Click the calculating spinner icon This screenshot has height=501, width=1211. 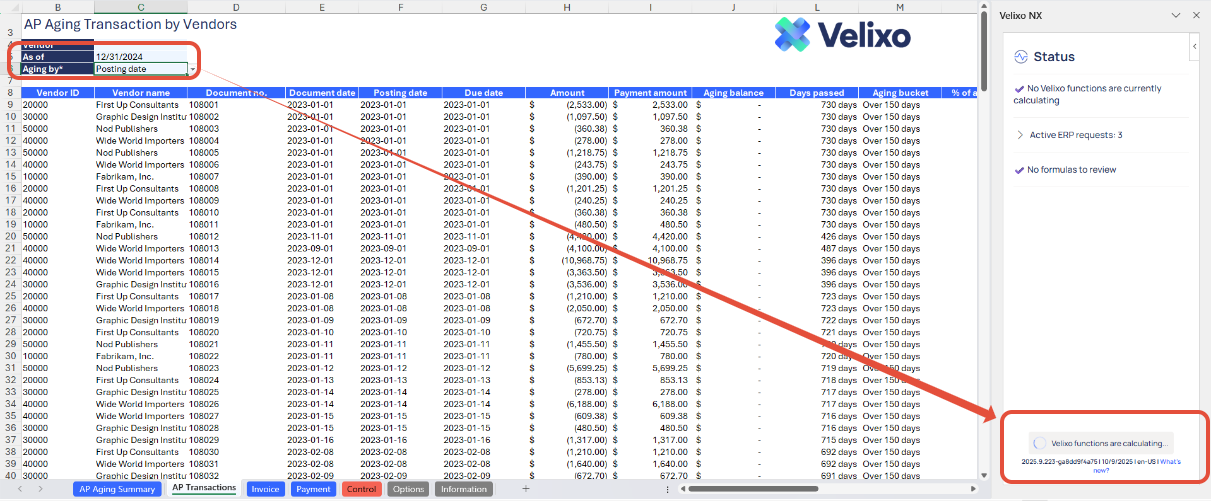point(1040,442)
